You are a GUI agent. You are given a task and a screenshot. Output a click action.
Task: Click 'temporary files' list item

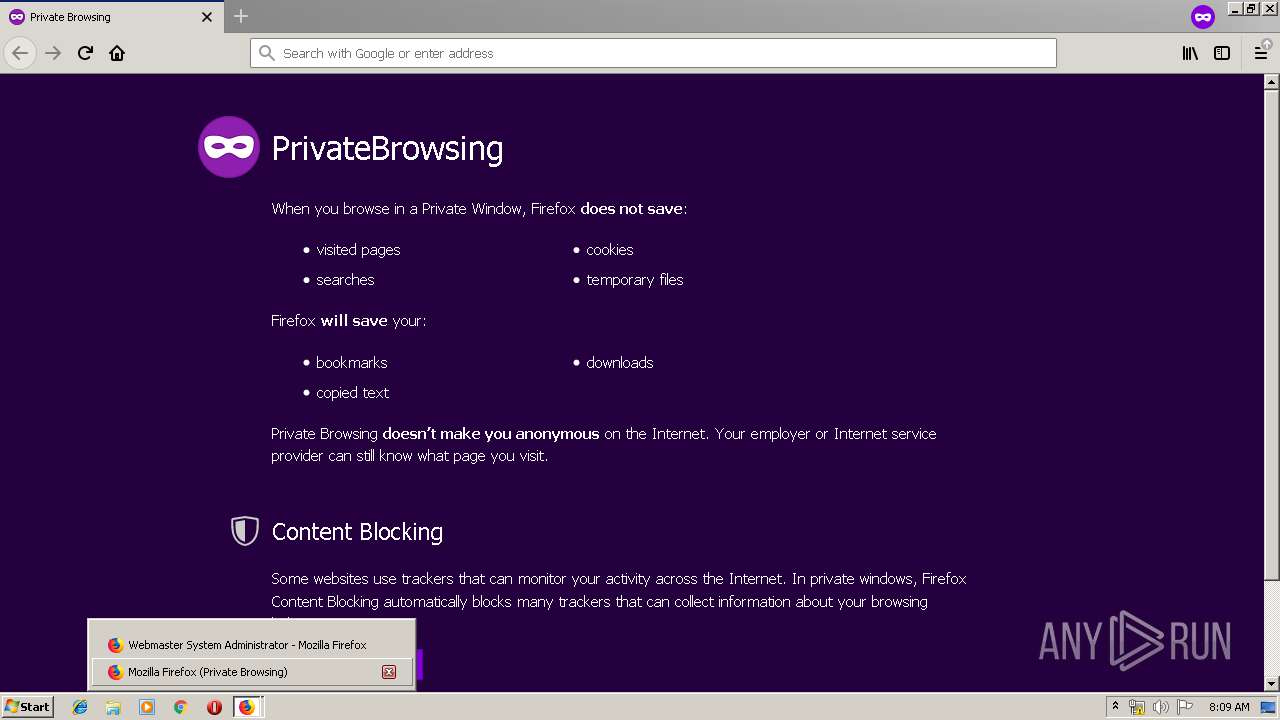(635, 280)
